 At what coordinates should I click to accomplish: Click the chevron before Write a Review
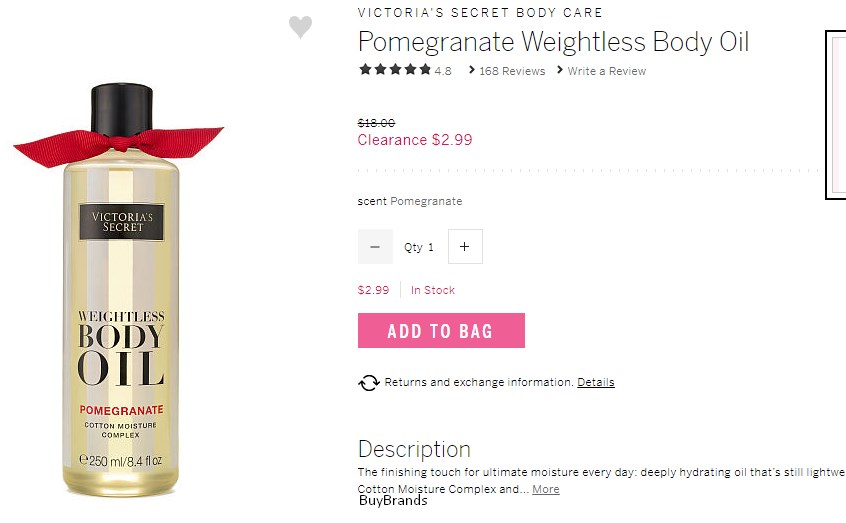click(560, 70)
